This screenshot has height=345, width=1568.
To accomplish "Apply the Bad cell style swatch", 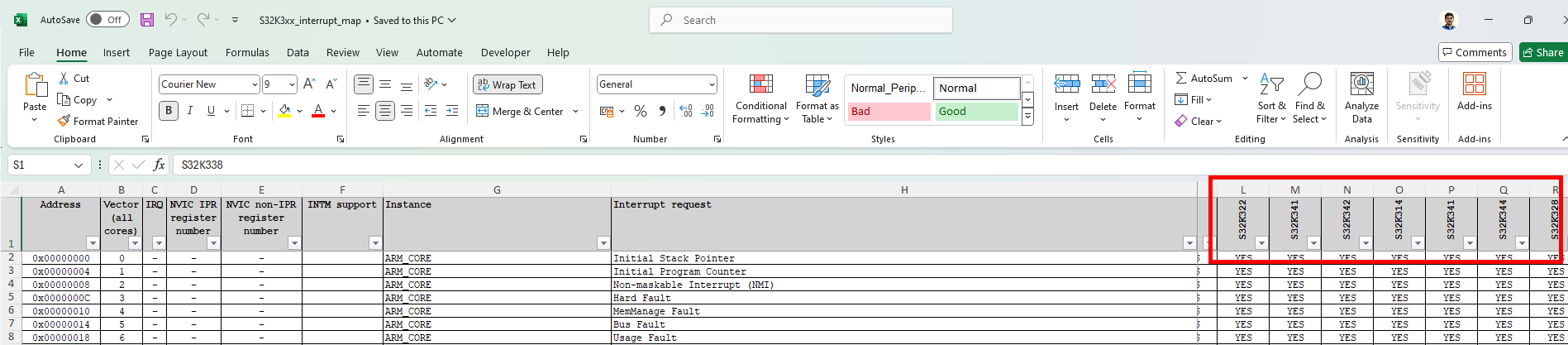I will (x=889, y=112).
